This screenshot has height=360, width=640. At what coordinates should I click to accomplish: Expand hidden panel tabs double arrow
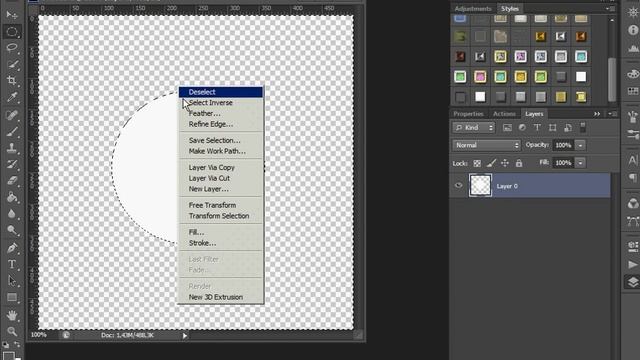(597, 114)
